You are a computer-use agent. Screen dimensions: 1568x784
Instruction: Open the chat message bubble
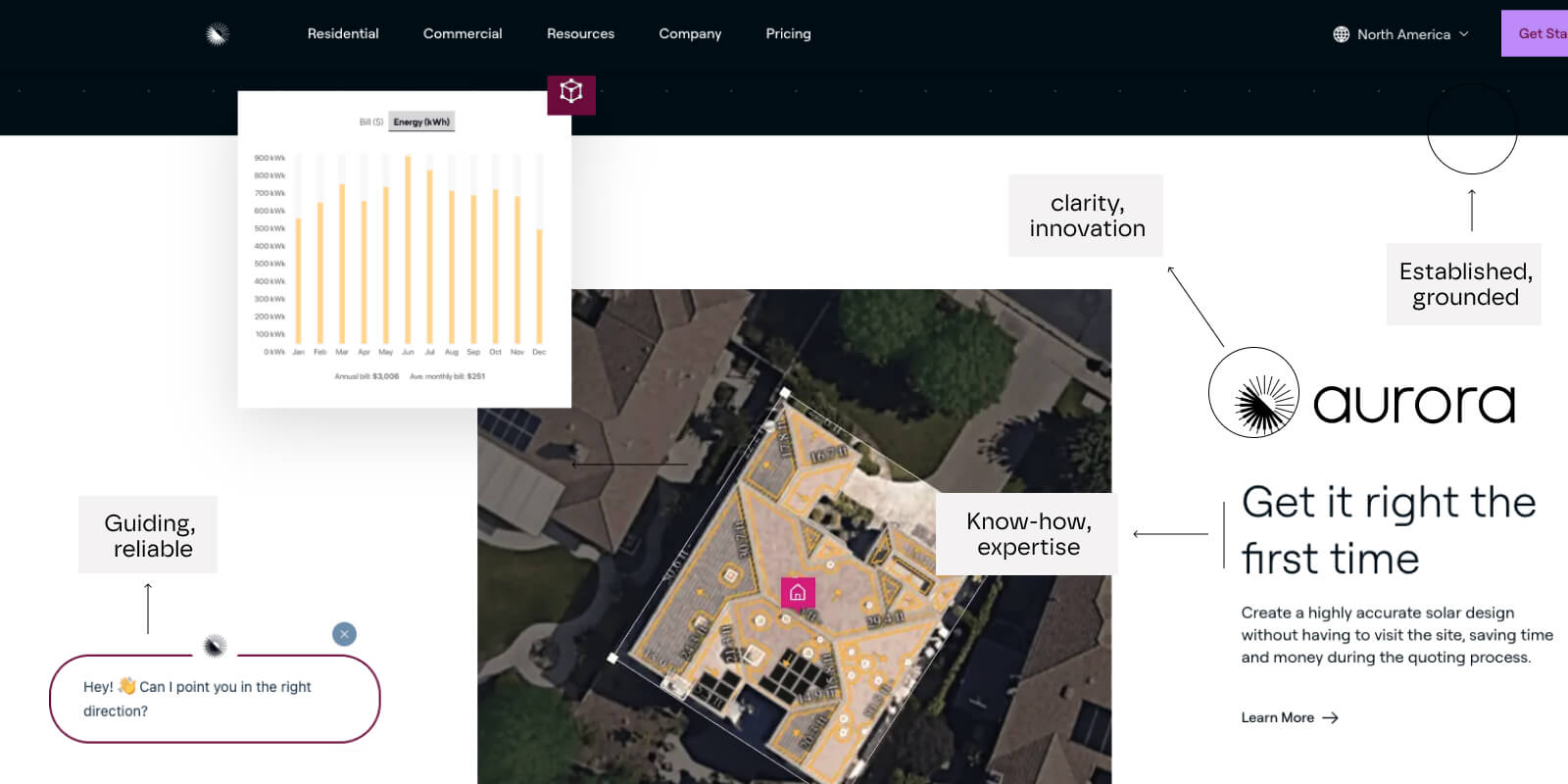[215, 699]
